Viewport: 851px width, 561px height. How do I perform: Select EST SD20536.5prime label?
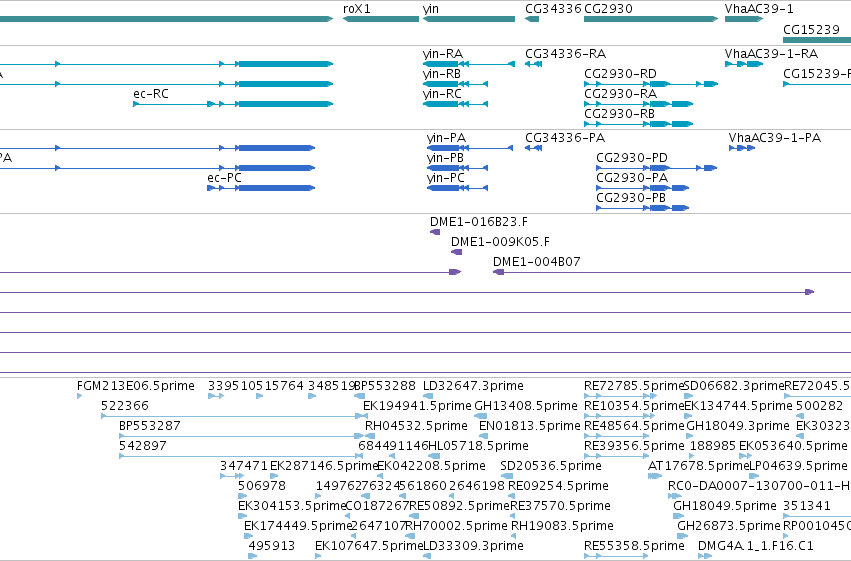coord(551,466)
